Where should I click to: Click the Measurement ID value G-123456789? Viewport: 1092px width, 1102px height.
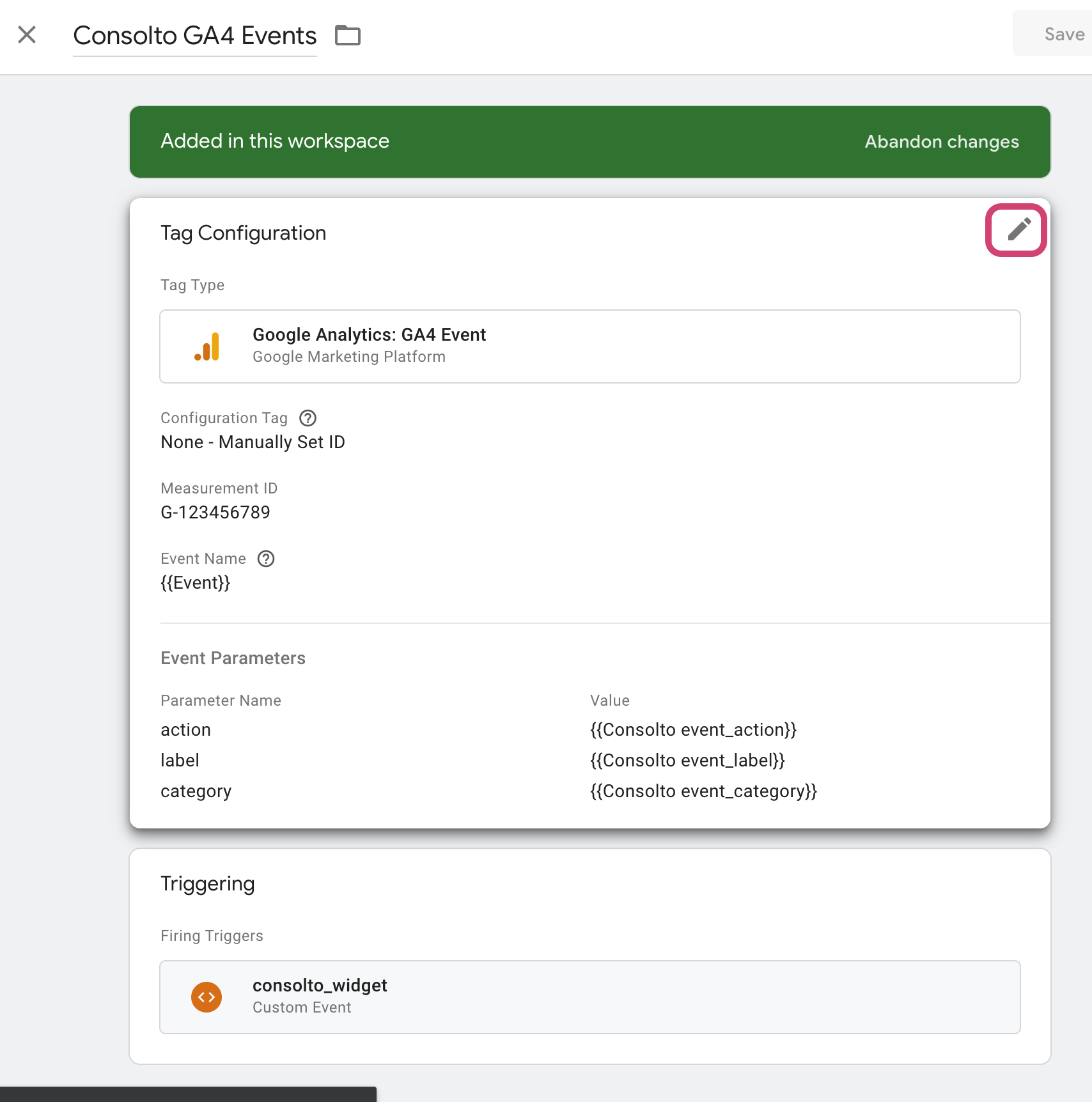tap(215, 513)
